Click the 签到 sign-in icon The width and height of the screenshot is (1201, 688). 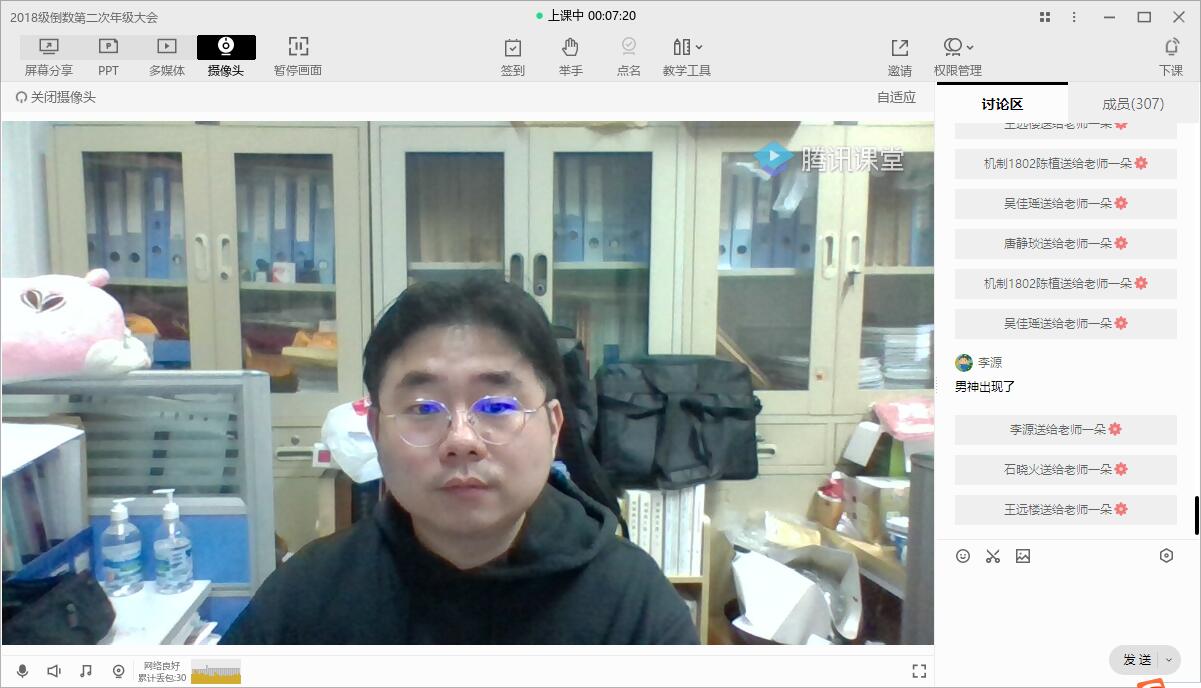[513, 56]
